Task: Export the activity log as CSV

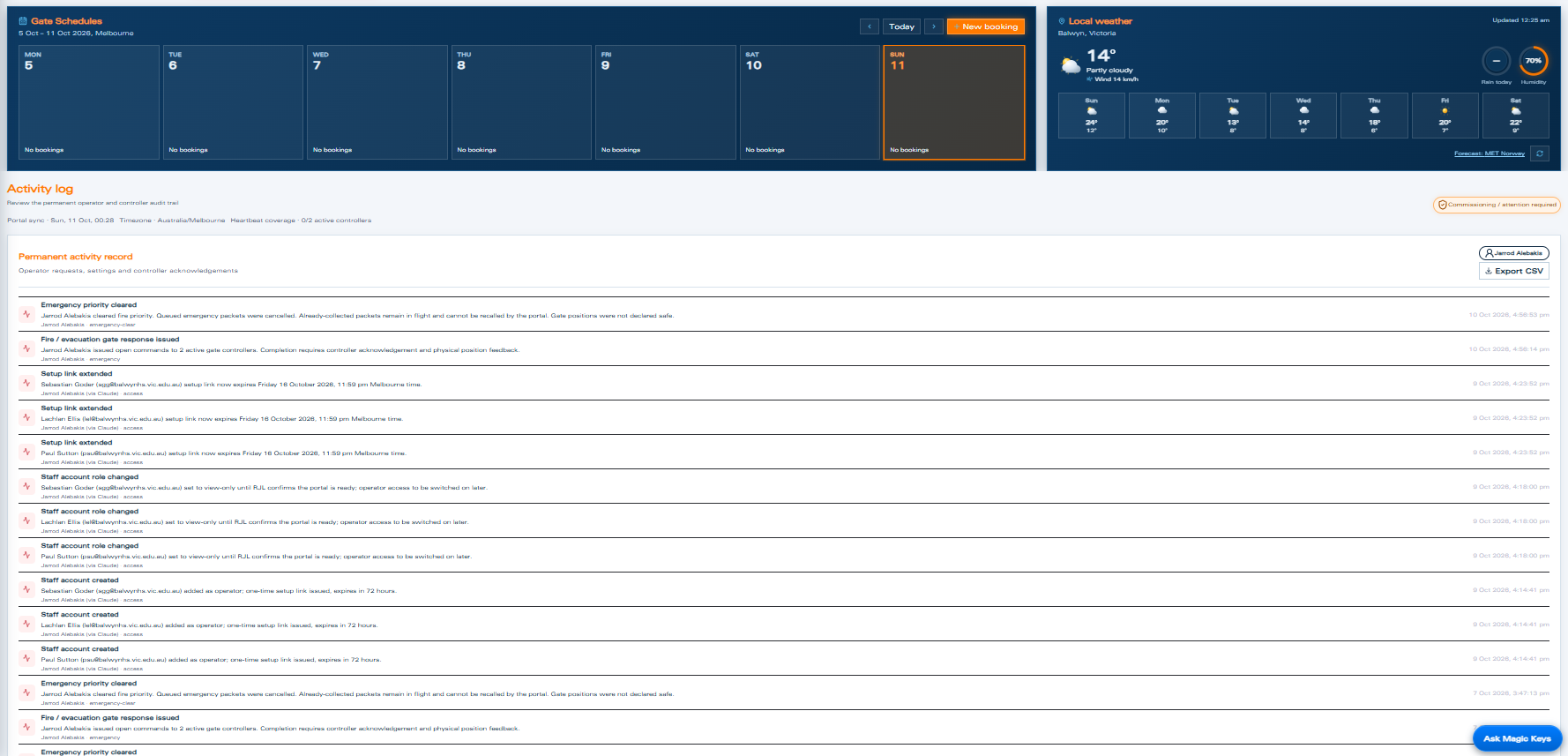Action: coord(1514,271)
